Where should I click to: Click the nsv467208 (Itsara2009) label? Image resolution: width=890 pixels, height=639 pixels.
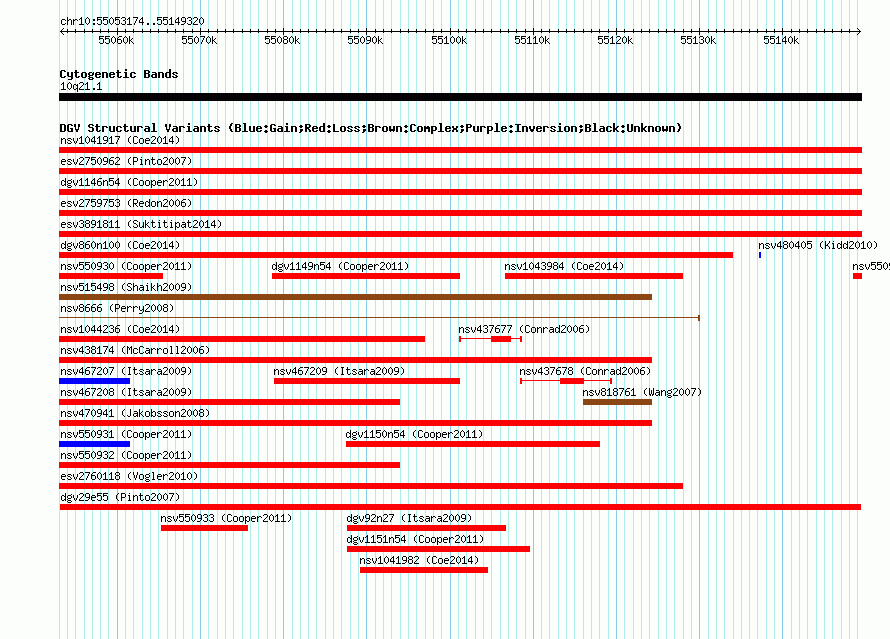(126, 392)
